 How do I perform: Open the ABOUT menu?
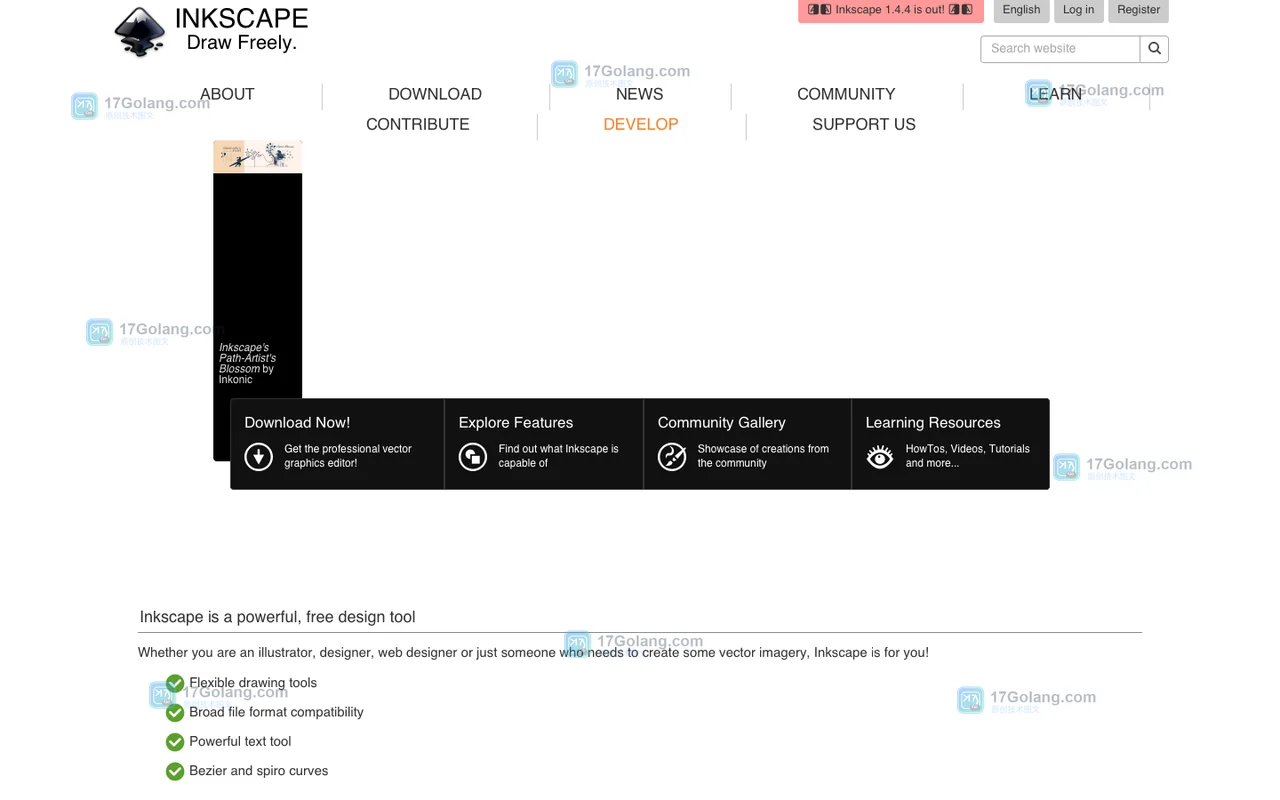(x=227, y=94)
